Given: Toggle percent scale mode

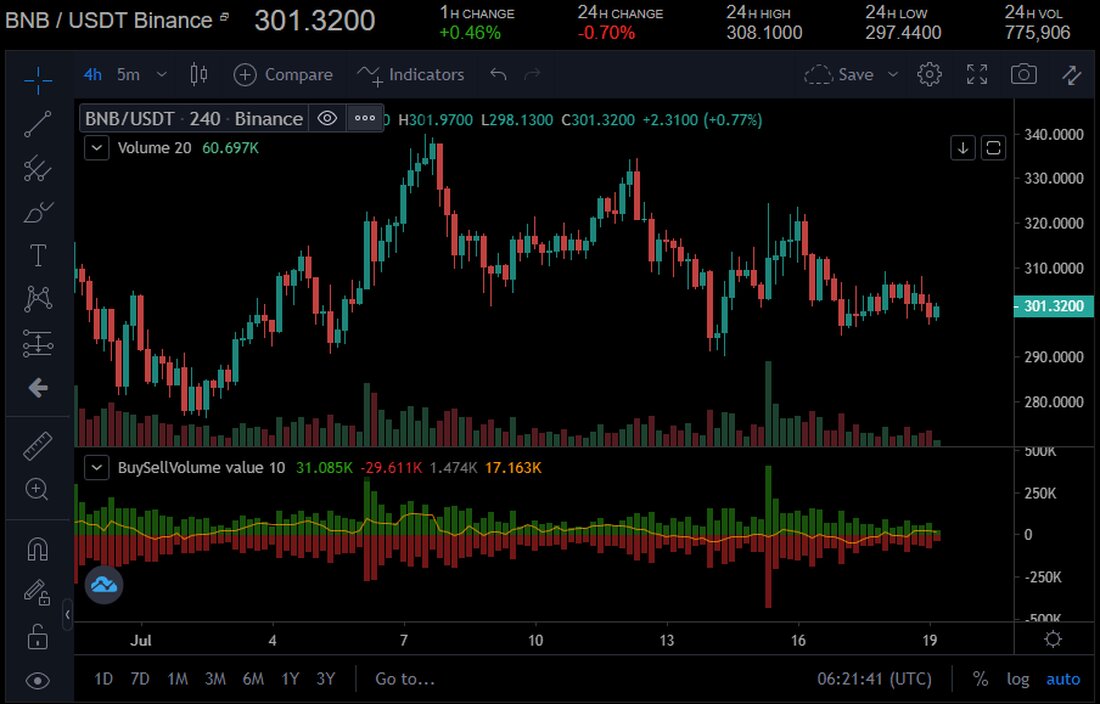Looking at the screenshot, I should coord(980,679).
